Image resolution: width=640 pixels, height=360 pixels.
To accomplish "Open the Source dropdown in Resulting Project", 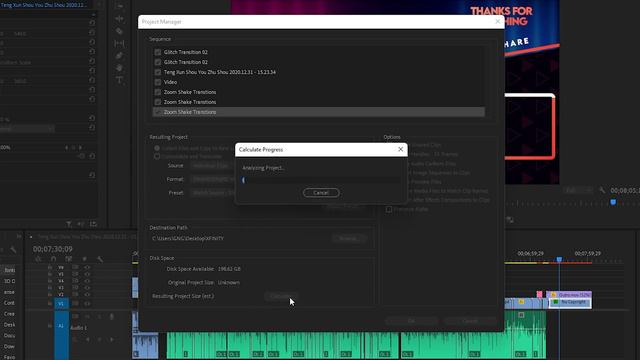I will coord(212,166).
